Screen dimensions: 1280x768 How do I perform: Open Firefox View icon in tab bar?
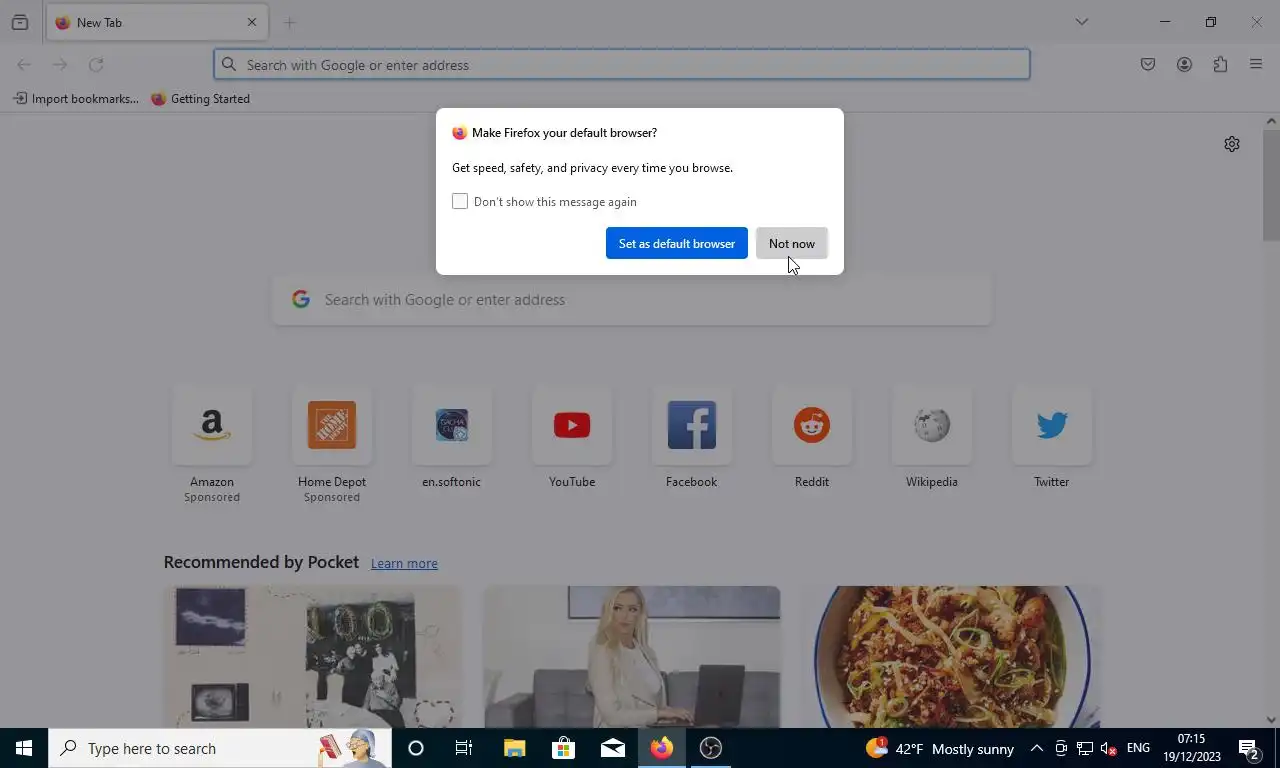[20, 22]
